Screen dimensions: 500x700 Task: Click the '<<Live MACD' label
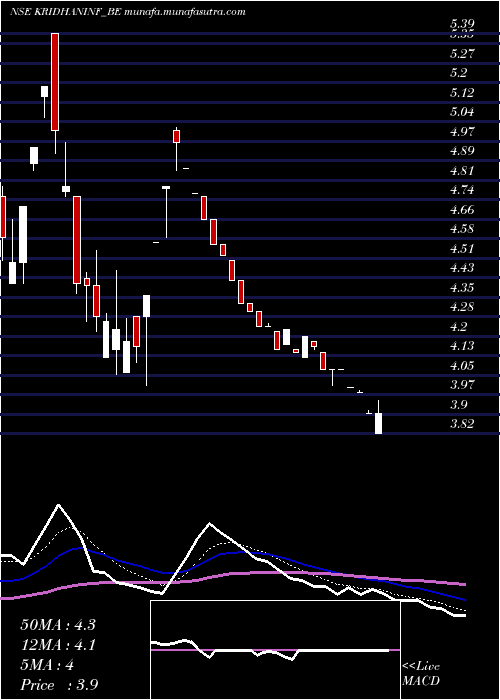pos(421,674)
